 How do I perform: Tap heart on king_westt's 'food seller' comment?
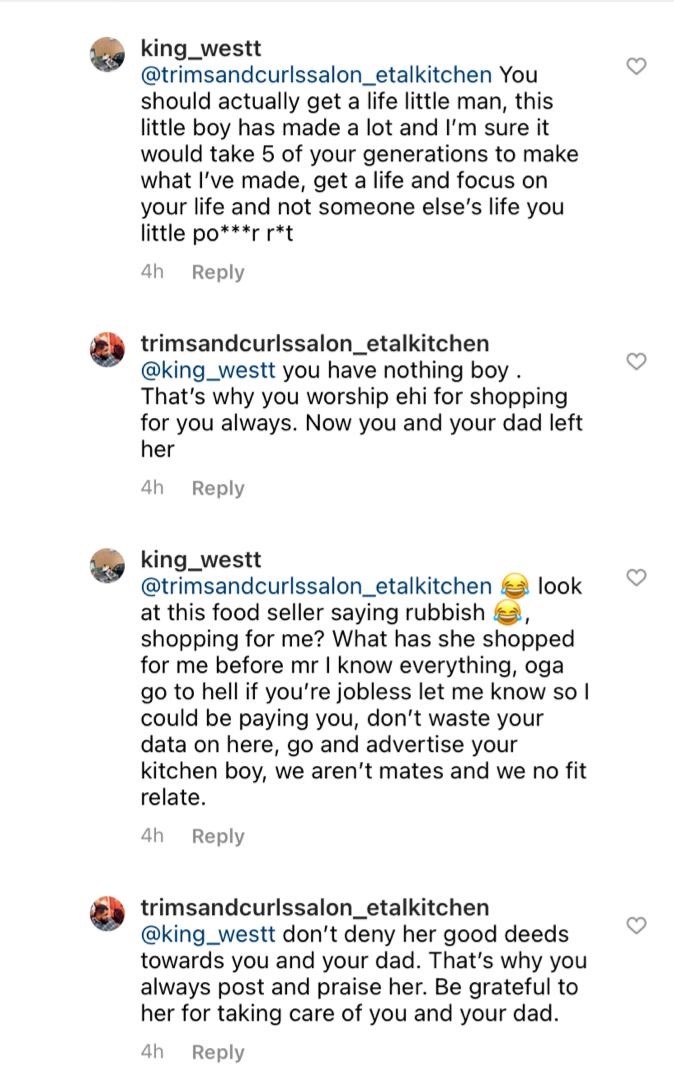635,577
